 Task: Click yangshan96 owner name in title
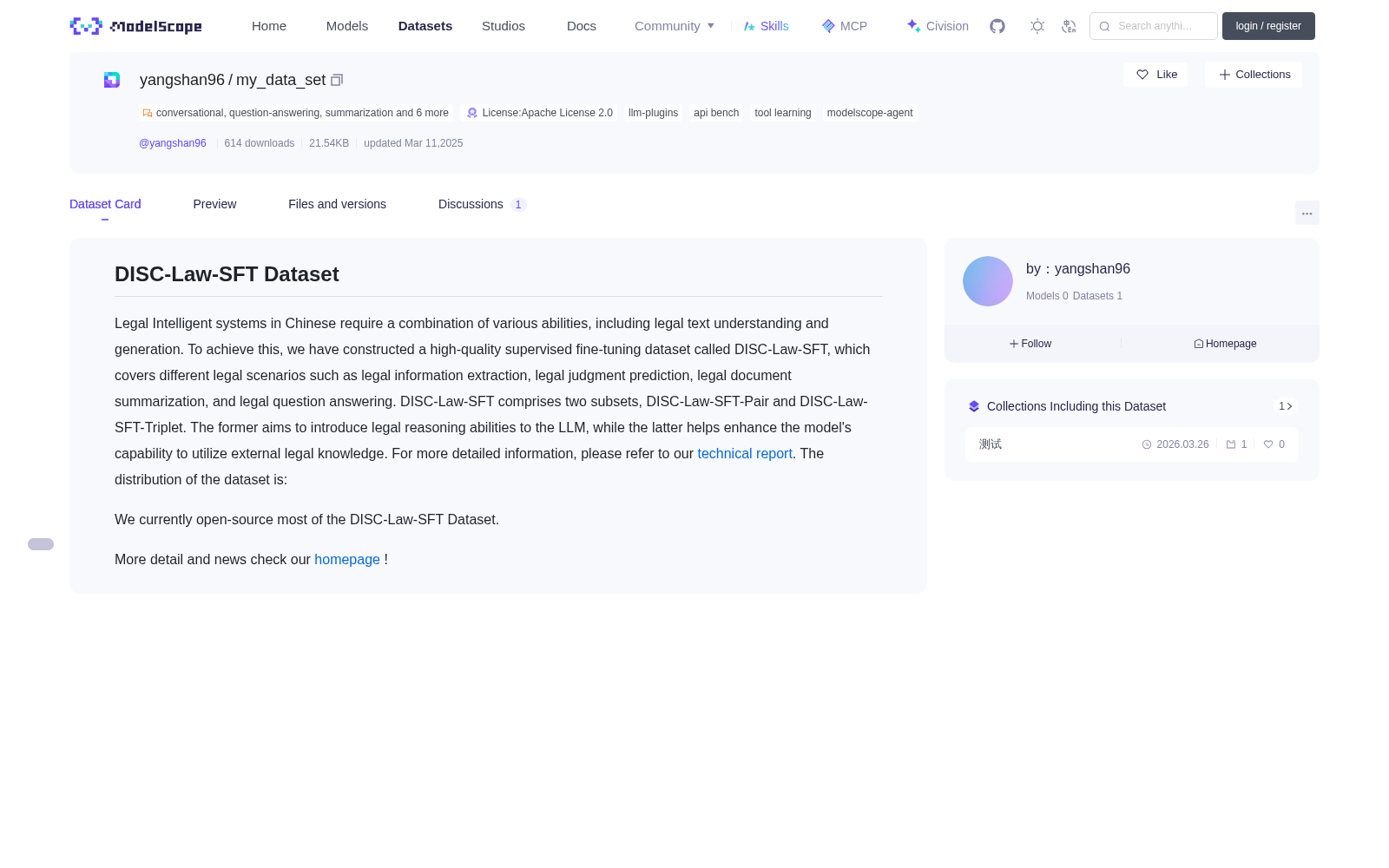click(x=182, y=80)
